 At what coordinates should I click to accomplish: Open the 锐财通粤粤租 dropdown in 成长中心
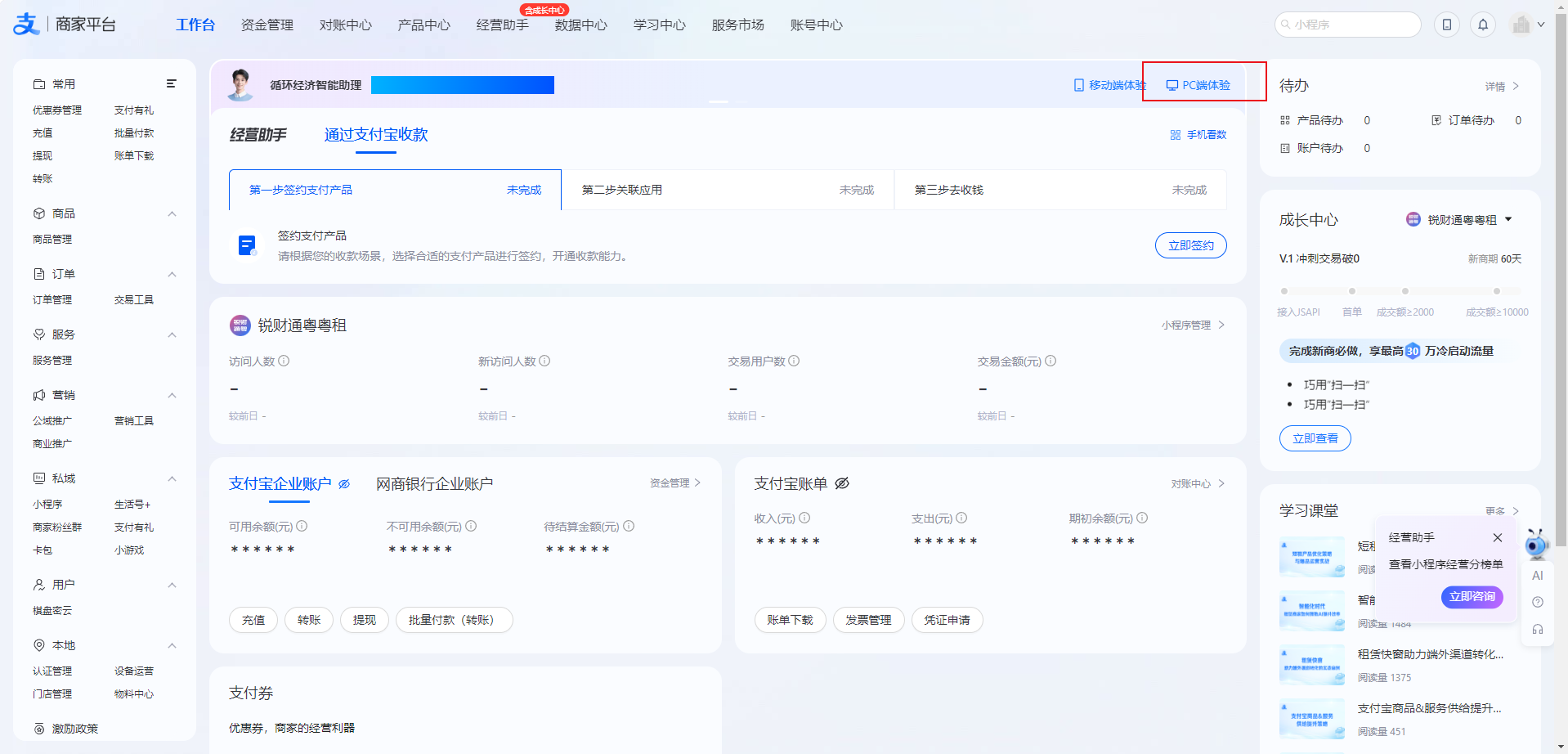point(1508,219)
